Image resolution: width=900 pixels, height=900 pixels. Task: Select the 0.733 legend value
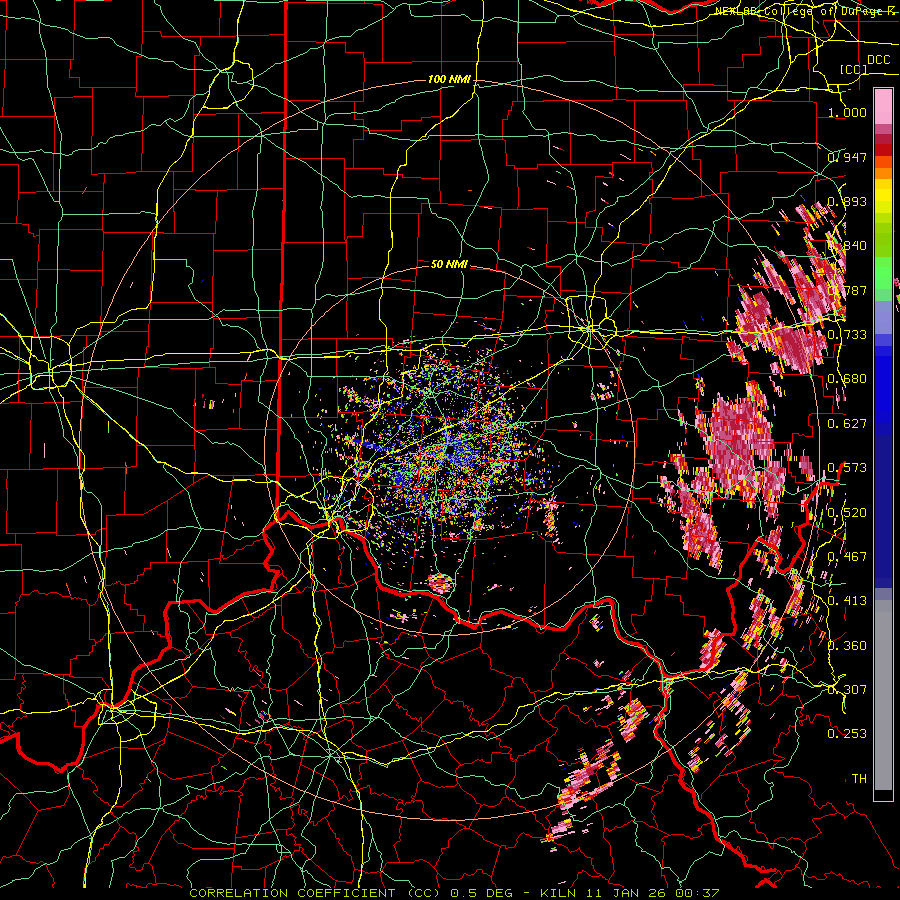pyautogui.click(x=847, y=335)
